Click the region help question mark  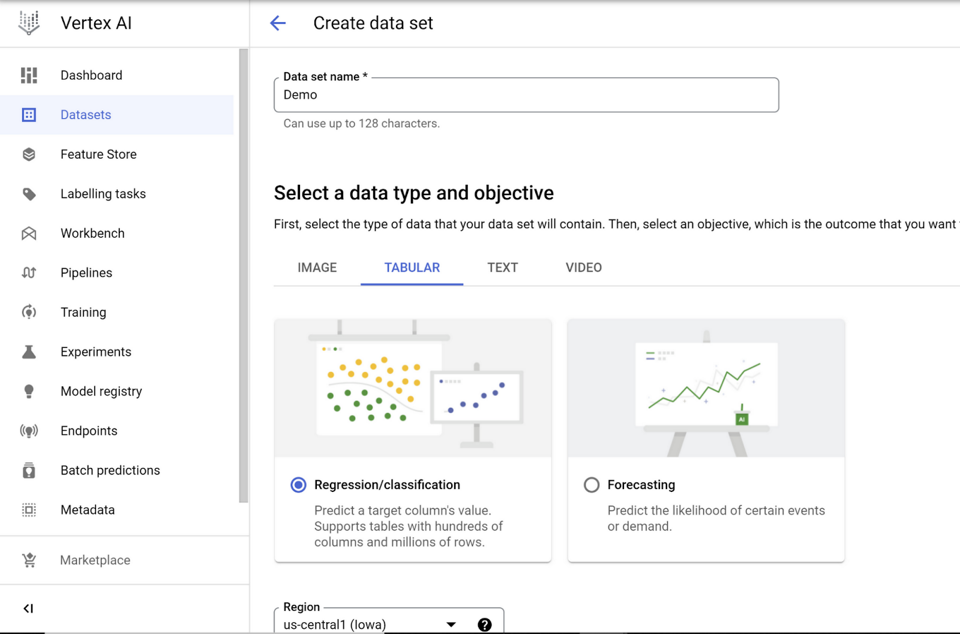coord(484,624)
